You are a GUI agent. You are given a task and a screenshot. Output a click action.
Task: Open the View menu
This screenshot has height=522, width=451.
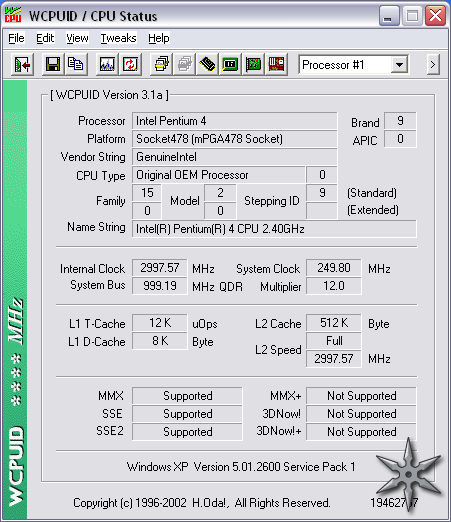(x=77, y=38)
